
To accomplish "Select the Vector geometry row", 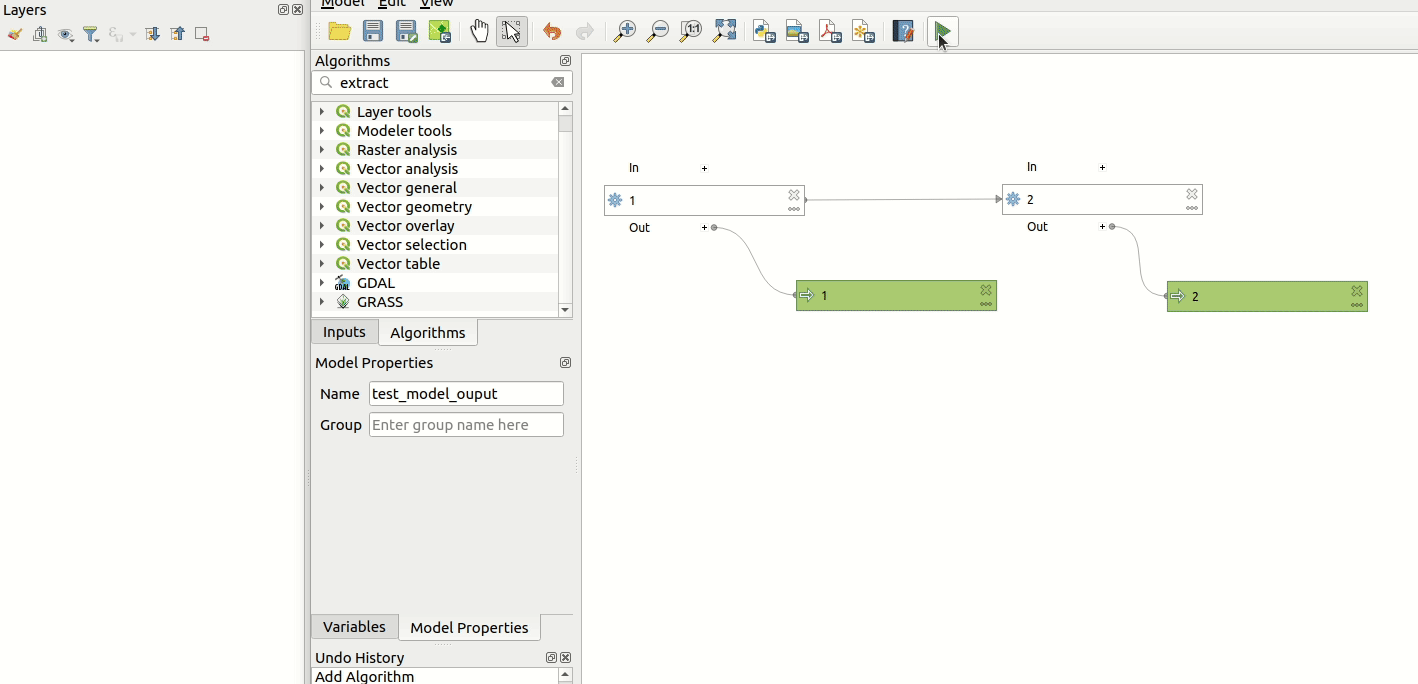I will (435, 207).
